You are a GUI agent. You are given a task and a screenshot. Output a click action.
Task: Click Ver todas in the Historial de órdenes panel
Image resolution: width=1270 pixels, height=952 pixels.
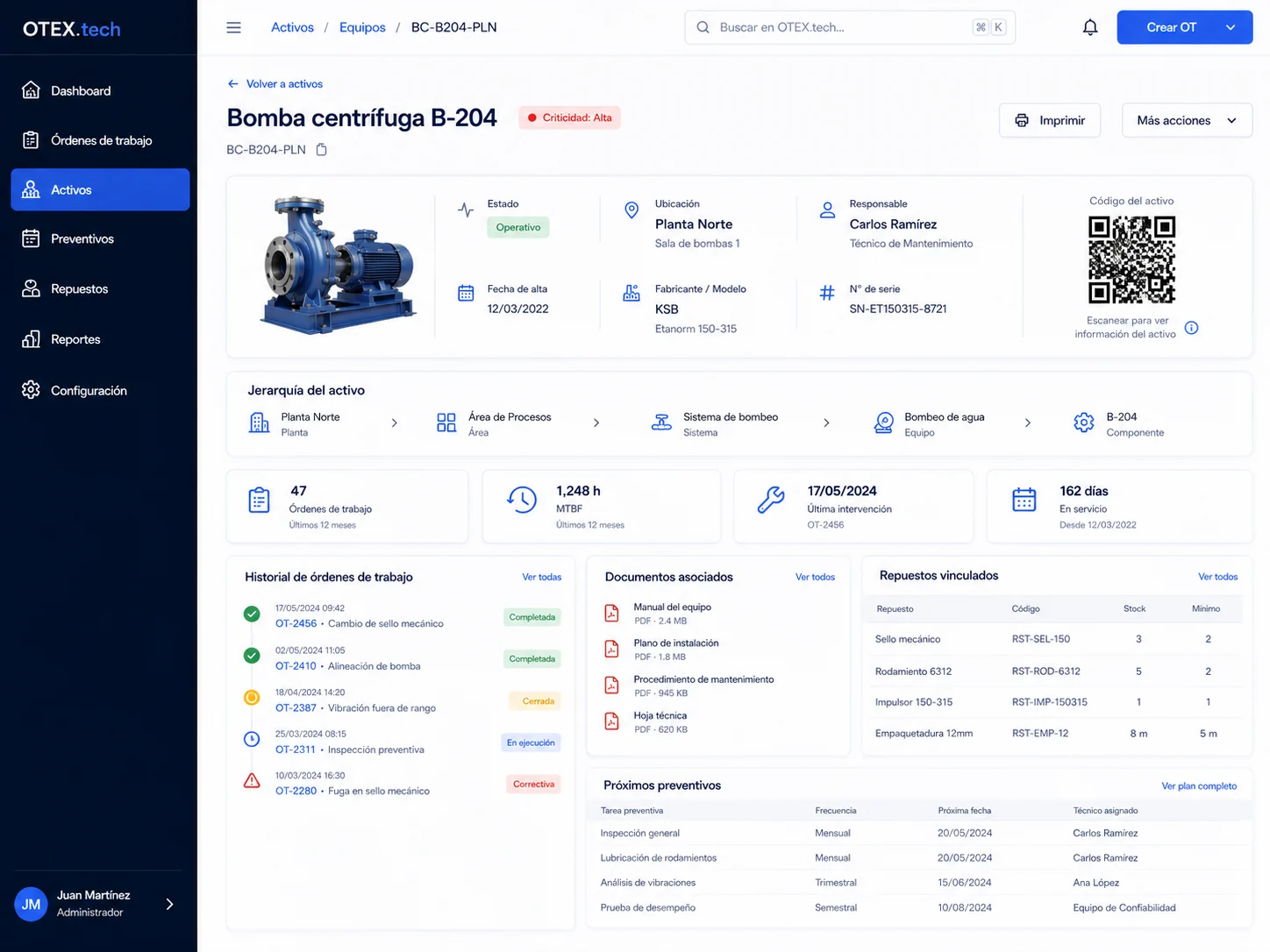[541, 577]
